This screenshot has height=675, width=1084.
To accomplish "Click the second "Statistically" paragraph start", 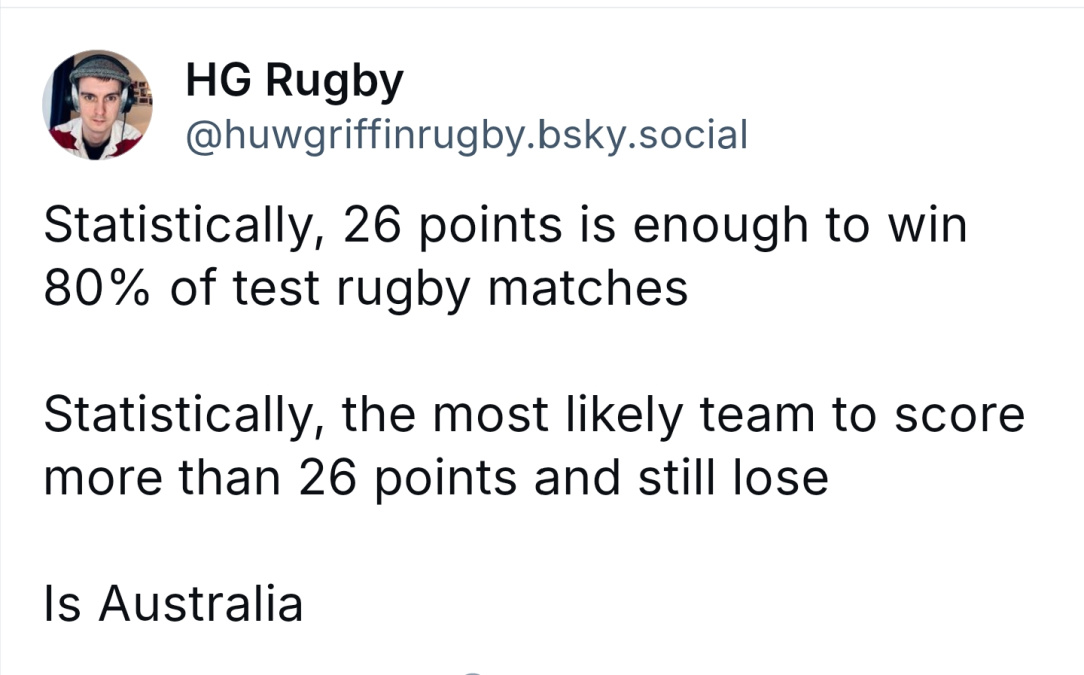I will click(180, 416).
